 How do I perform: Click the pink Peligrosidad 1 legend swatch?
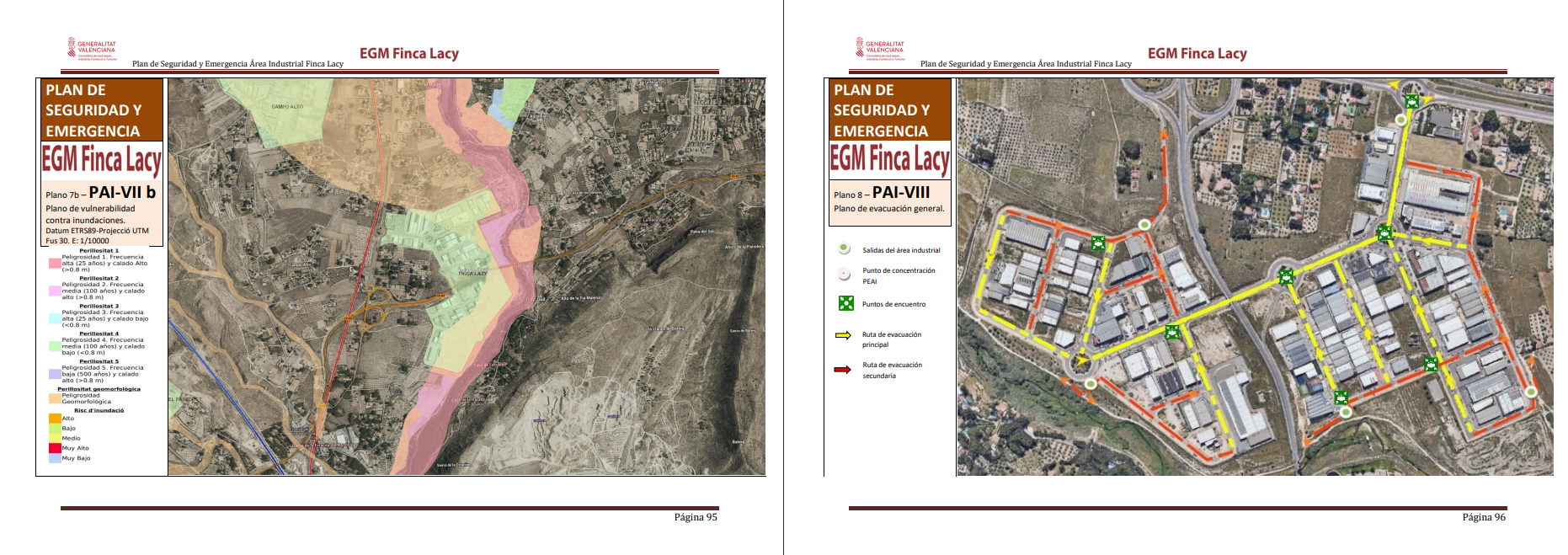pos(55,264)
